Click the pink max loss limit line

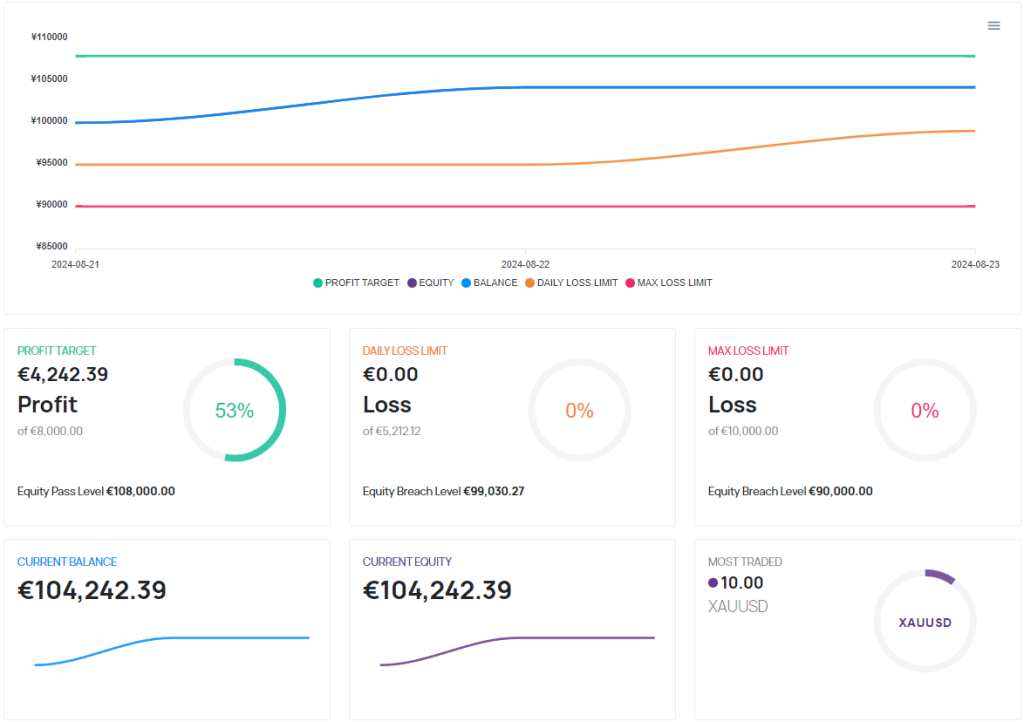(x=525, y=206)
